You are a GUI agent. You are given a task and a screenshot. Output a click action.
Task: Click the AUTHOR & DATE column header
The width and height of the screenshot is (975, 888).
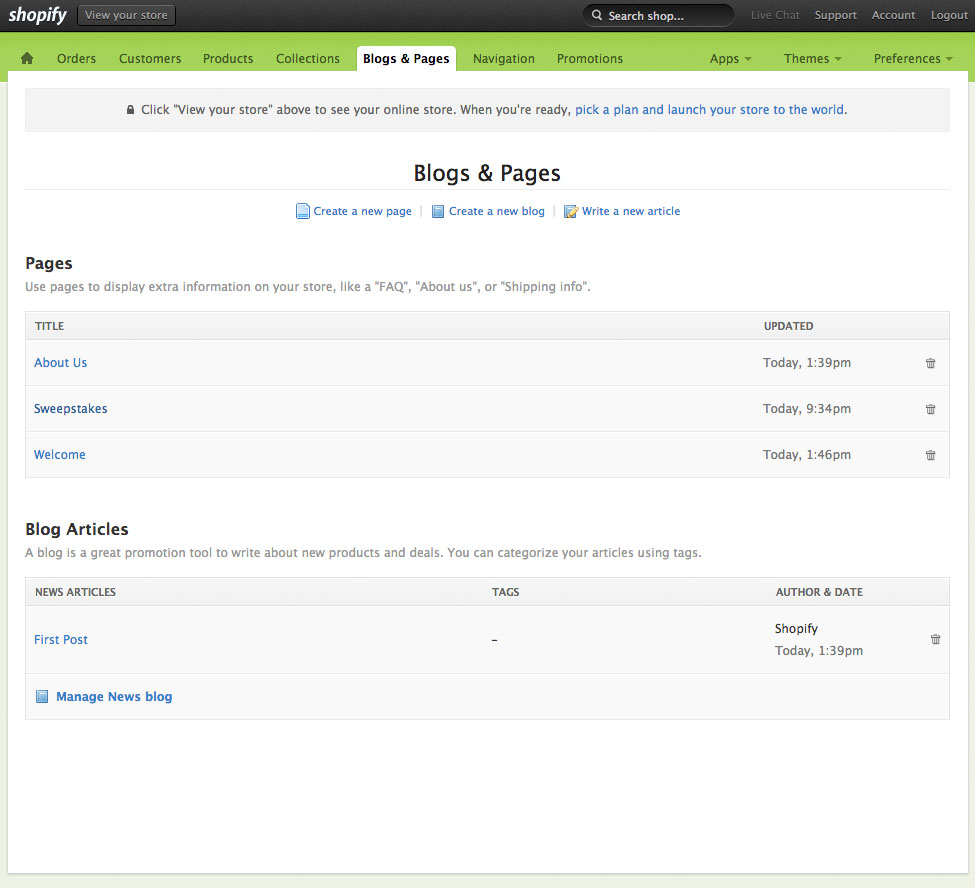pos(819,593)
